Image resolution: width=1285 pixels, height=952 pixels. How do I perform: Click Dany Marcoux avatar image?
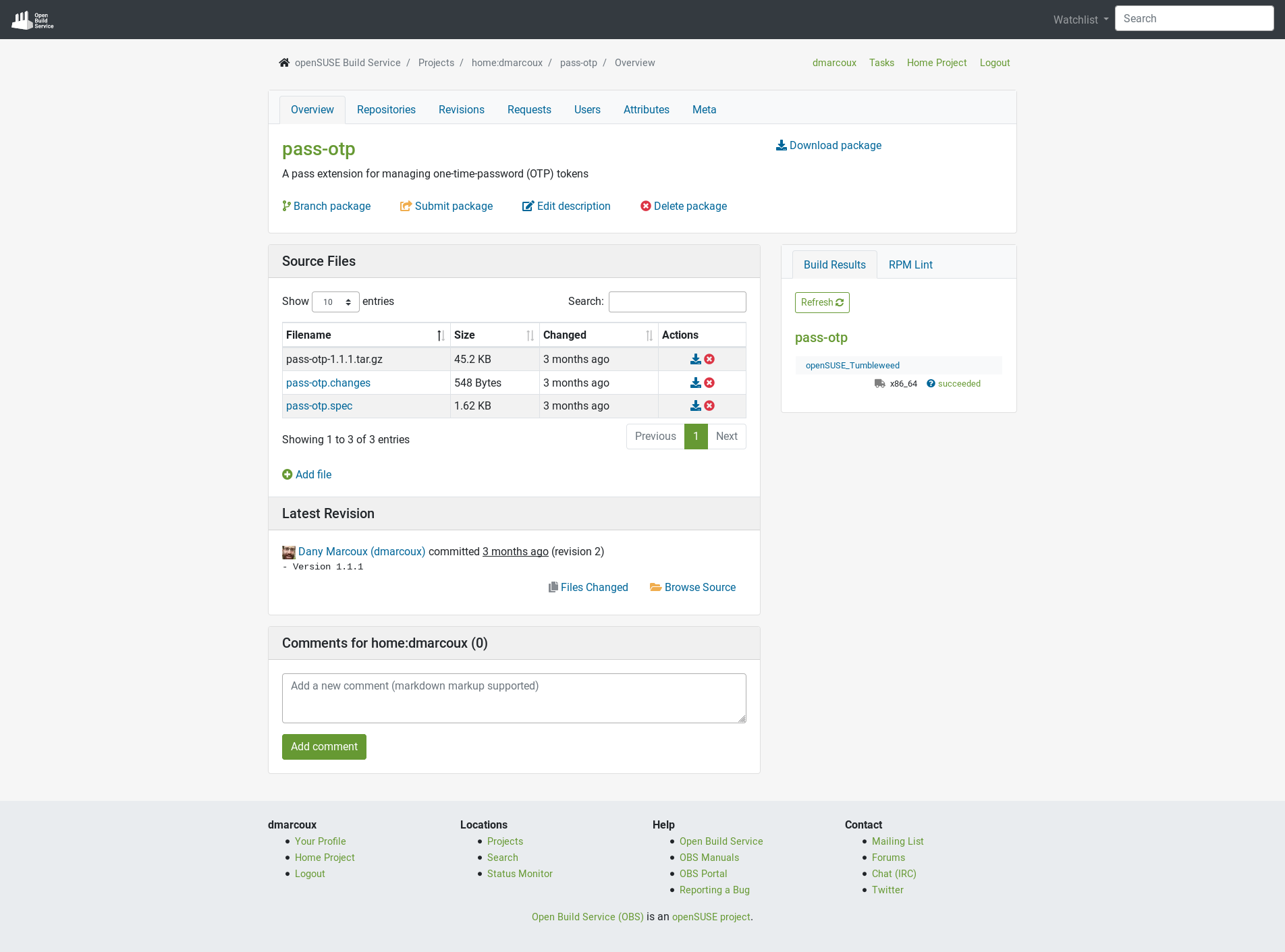(289, 552)
